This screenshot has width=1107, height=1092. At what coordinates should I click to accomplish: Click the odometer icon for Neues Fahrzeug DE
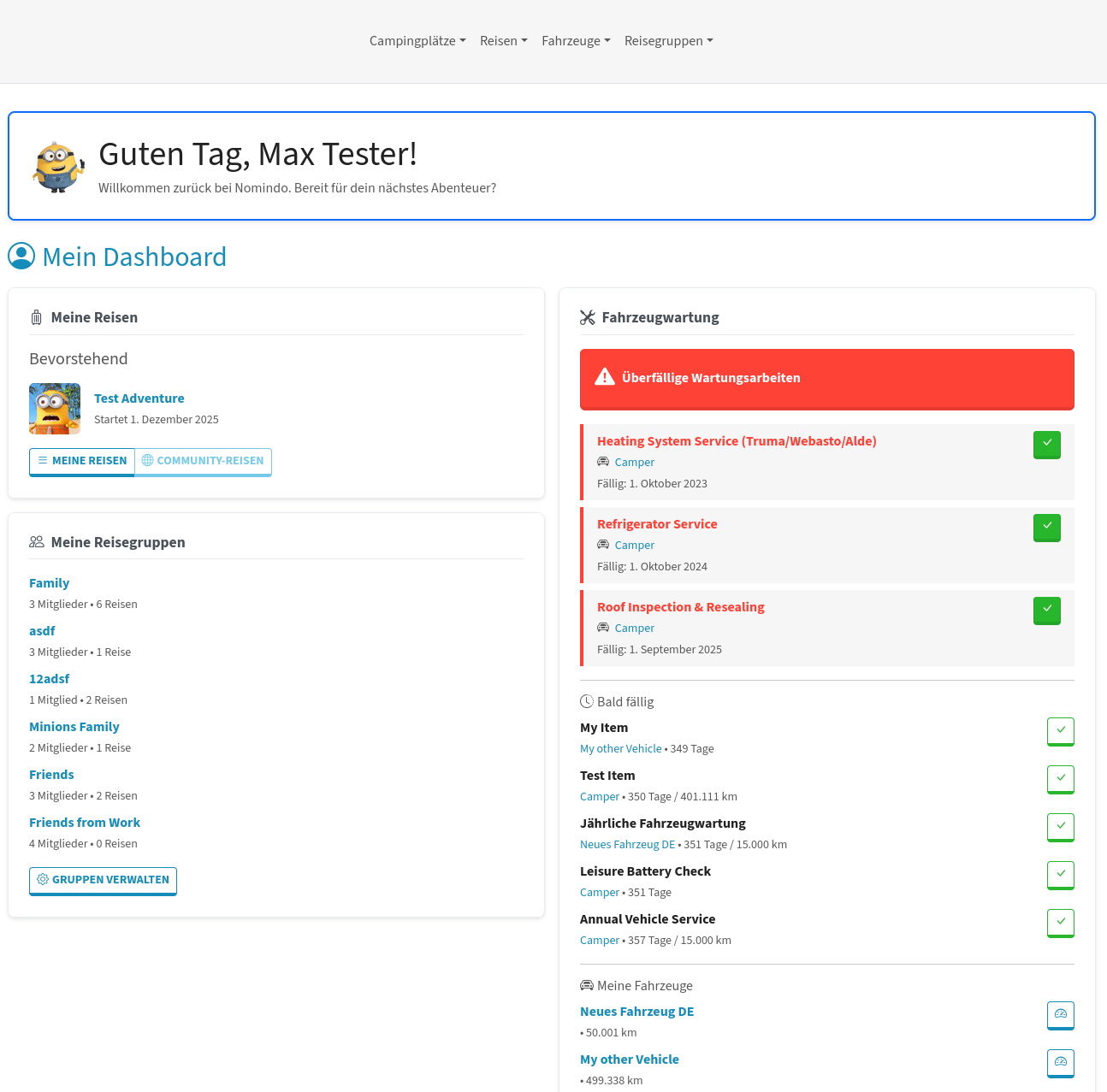point(1060,1014)
